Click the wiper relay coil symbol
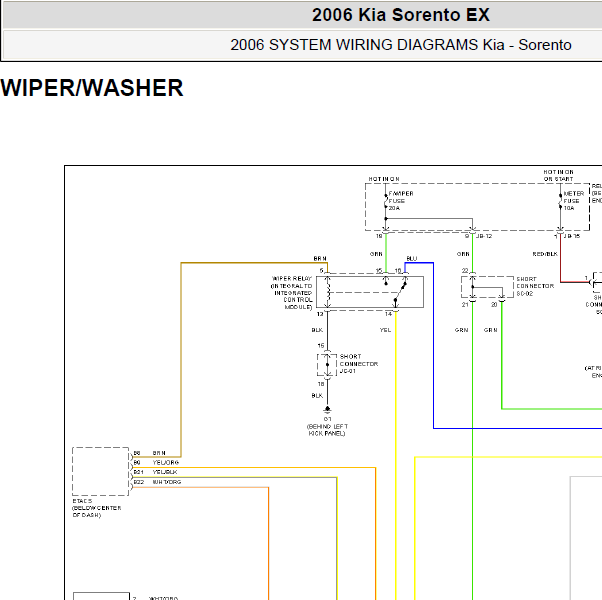This screenshot has height=600, width=602. [x=328, y=293]
